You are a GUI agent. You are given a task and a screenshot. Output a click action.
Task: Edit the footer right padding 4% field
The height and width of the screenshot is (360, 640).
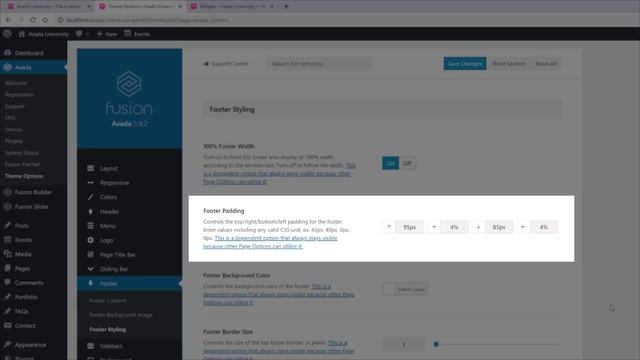454,227
